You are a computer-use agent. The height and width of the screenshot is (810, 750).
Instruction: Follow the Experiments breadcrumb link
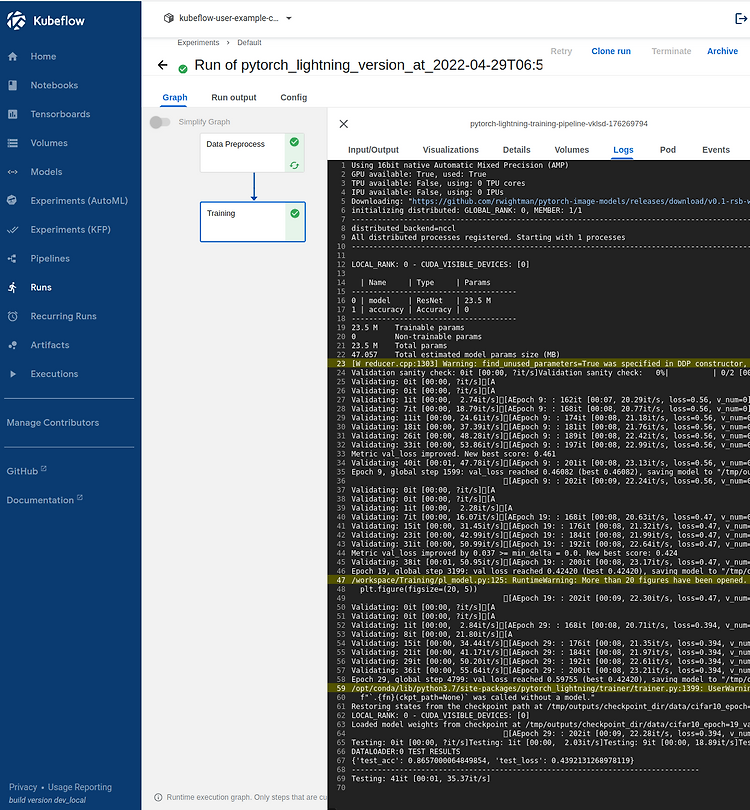point(198,42)
